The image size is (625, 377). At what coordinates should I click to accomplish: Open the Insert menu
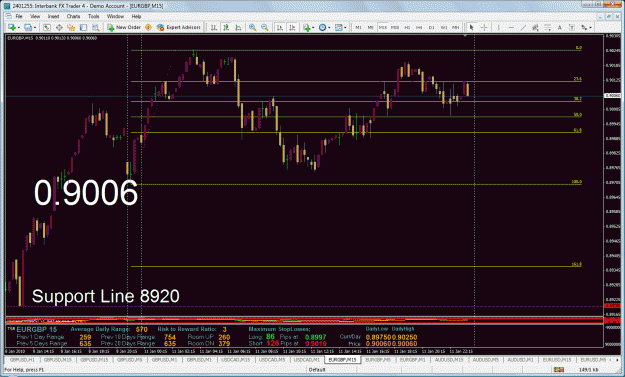coord(53,16)
